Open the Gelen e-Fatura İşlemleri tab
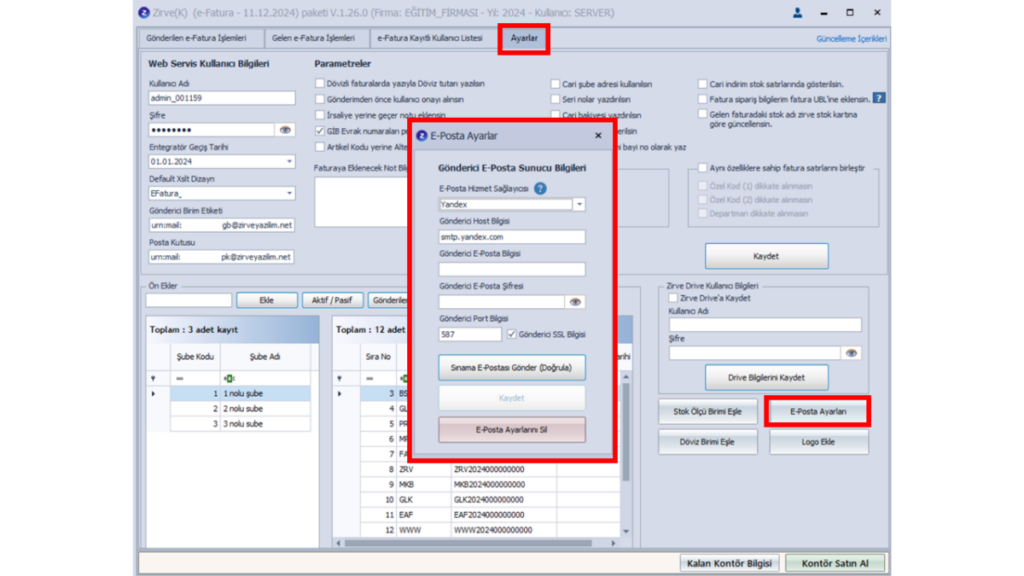 tap(313, 38)
